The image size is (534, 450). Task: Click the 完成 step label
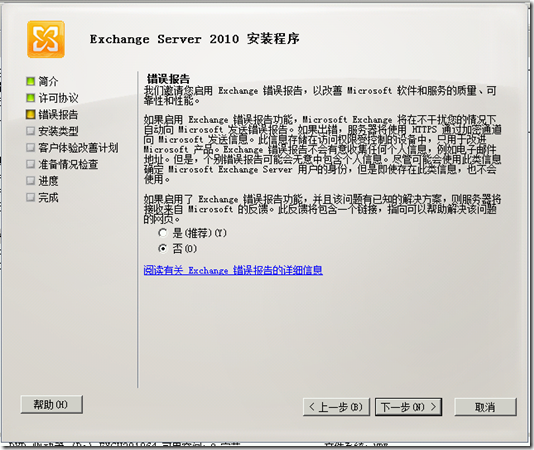[48, 198]
